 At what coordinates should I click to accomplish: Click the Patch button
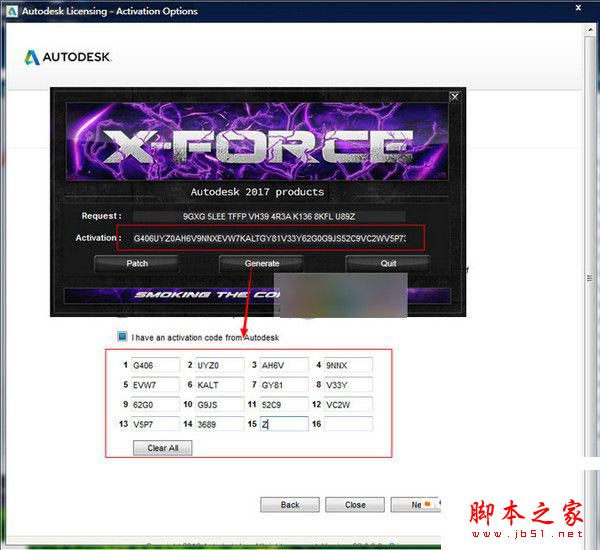coord(136,263)
